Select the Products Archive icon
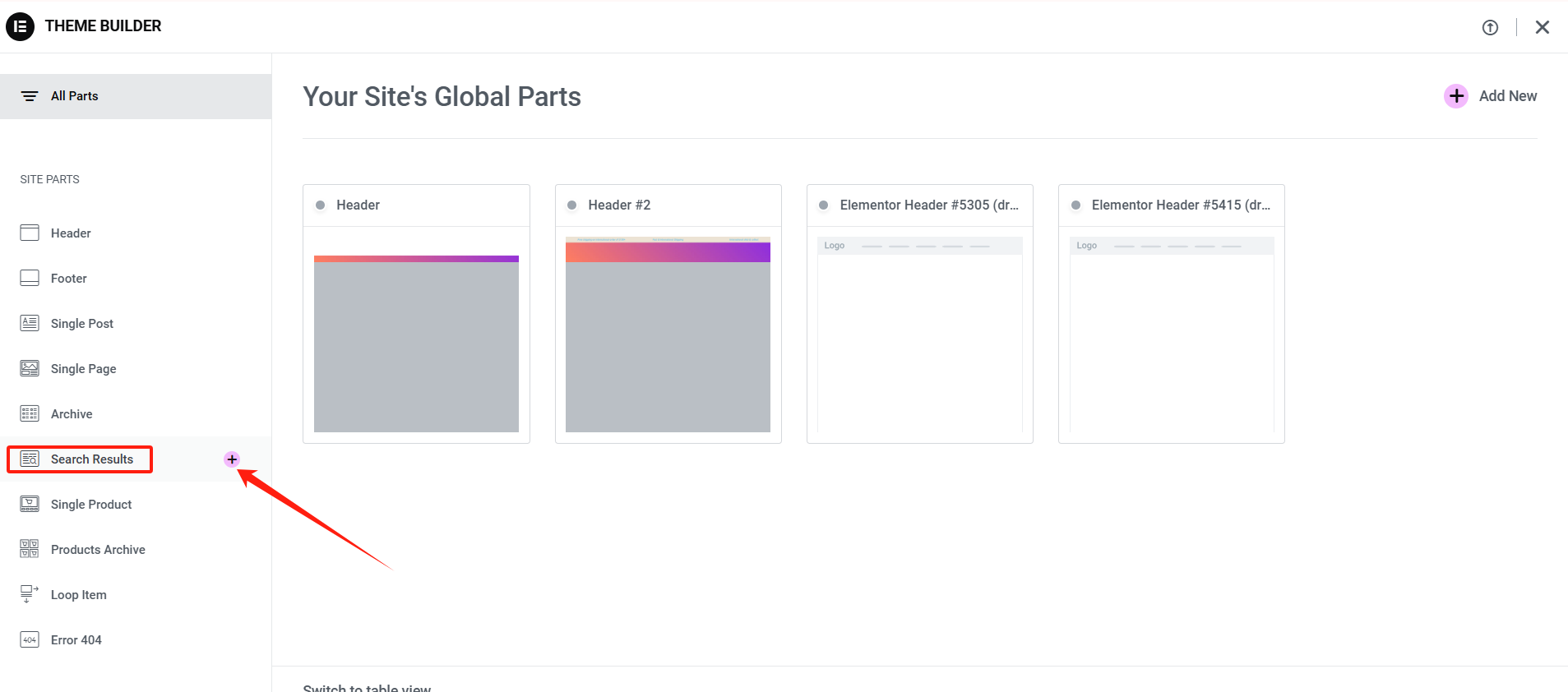Screen dimensions: 1568x692 [x=30, y=549]
